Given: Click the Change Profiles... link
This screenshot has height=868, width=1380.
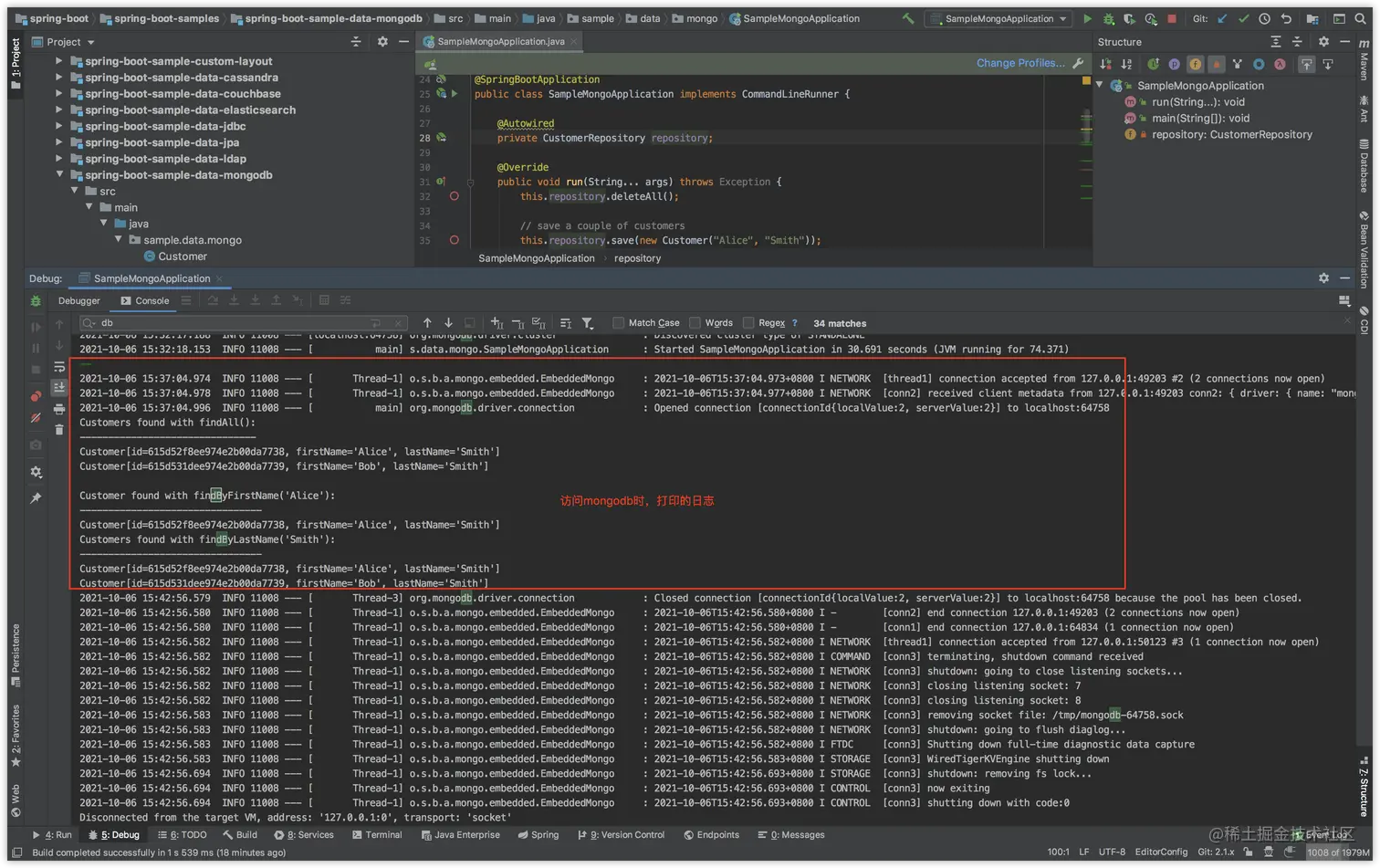Looking at the screenshot, I should pos(1020,63).
